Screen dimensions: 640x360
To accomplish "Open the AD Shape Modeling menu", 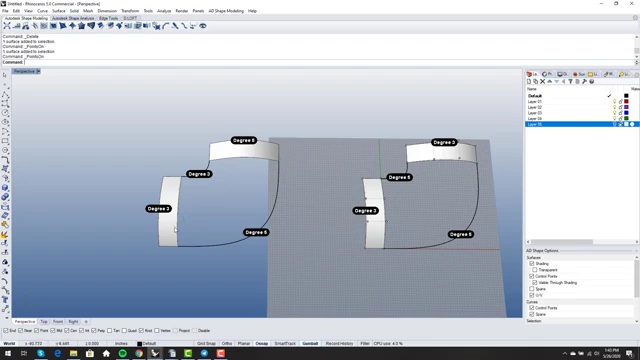I will [x=226, y=11].
